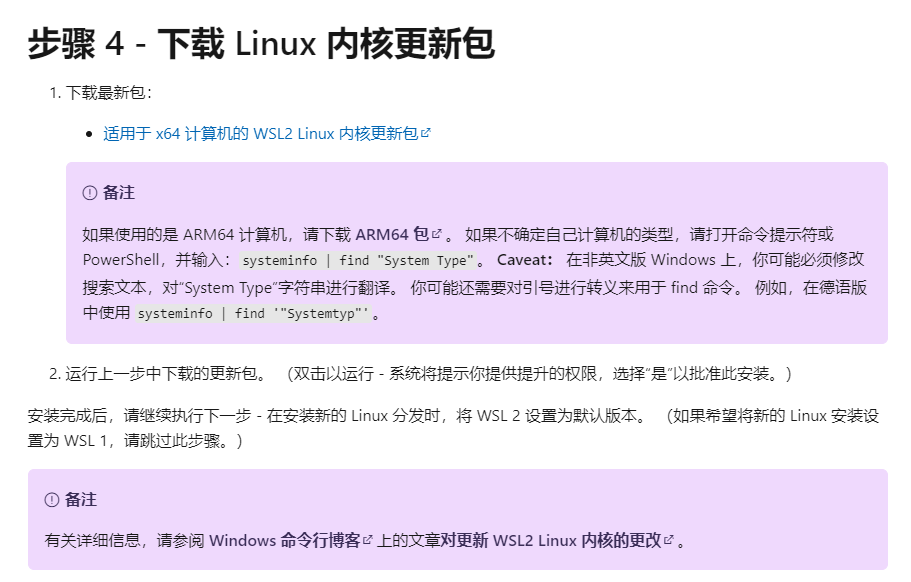The width and height of the screenshot is (911, 582).
Task: Open the Windows 命令行博客 link
Action: pyautogui.click(x=284, y=540)
